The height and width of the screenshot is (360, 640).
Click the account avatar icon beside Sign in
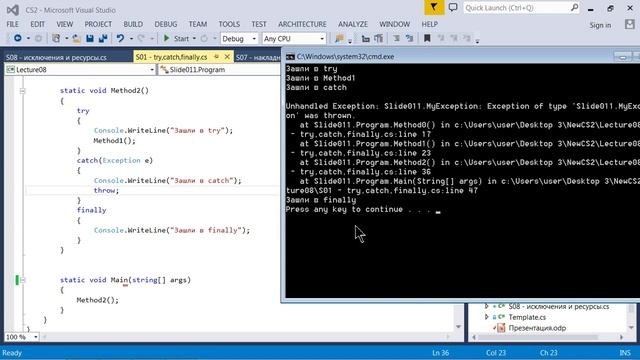coord(629,24)
